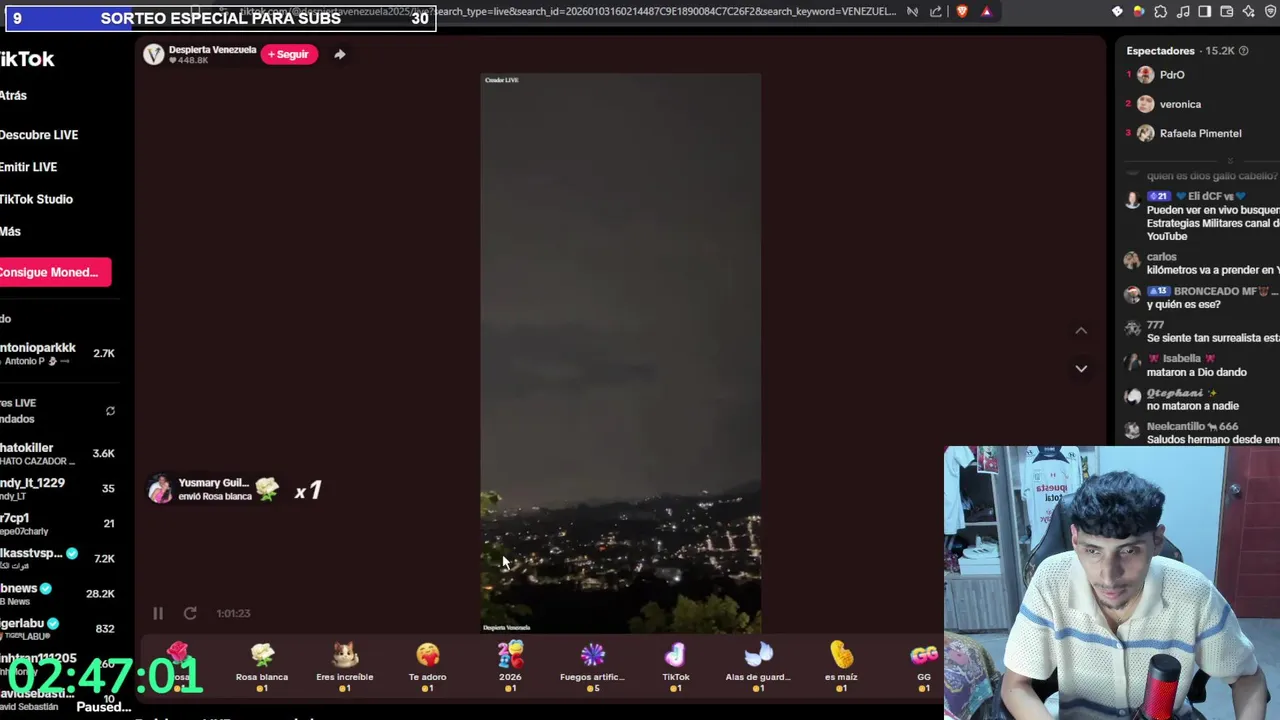
Task: Expand the Más sidebar option
Action: coord(10,231)
